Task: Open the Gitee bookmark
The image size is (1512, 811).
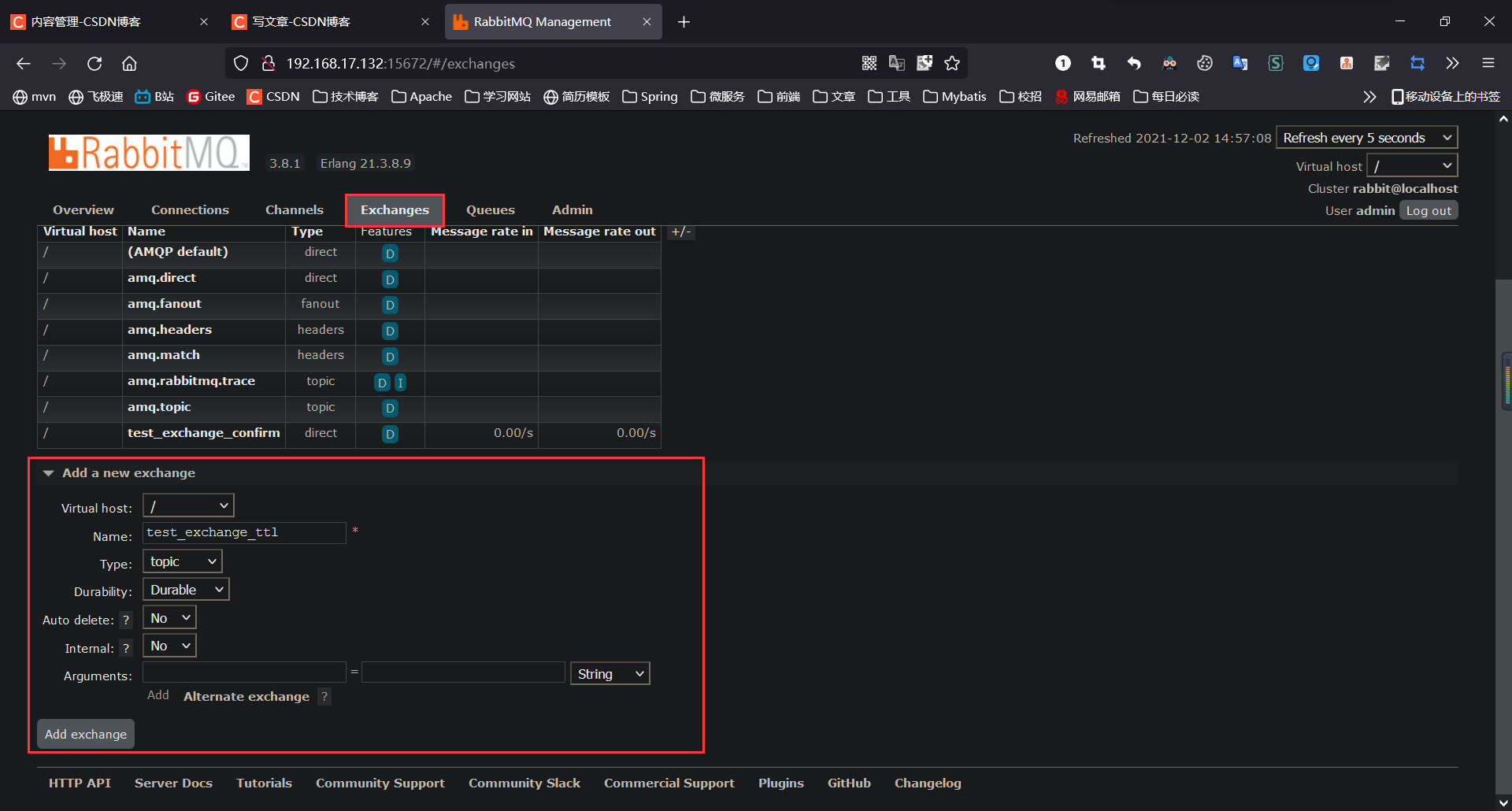Action: coord(211,97)
